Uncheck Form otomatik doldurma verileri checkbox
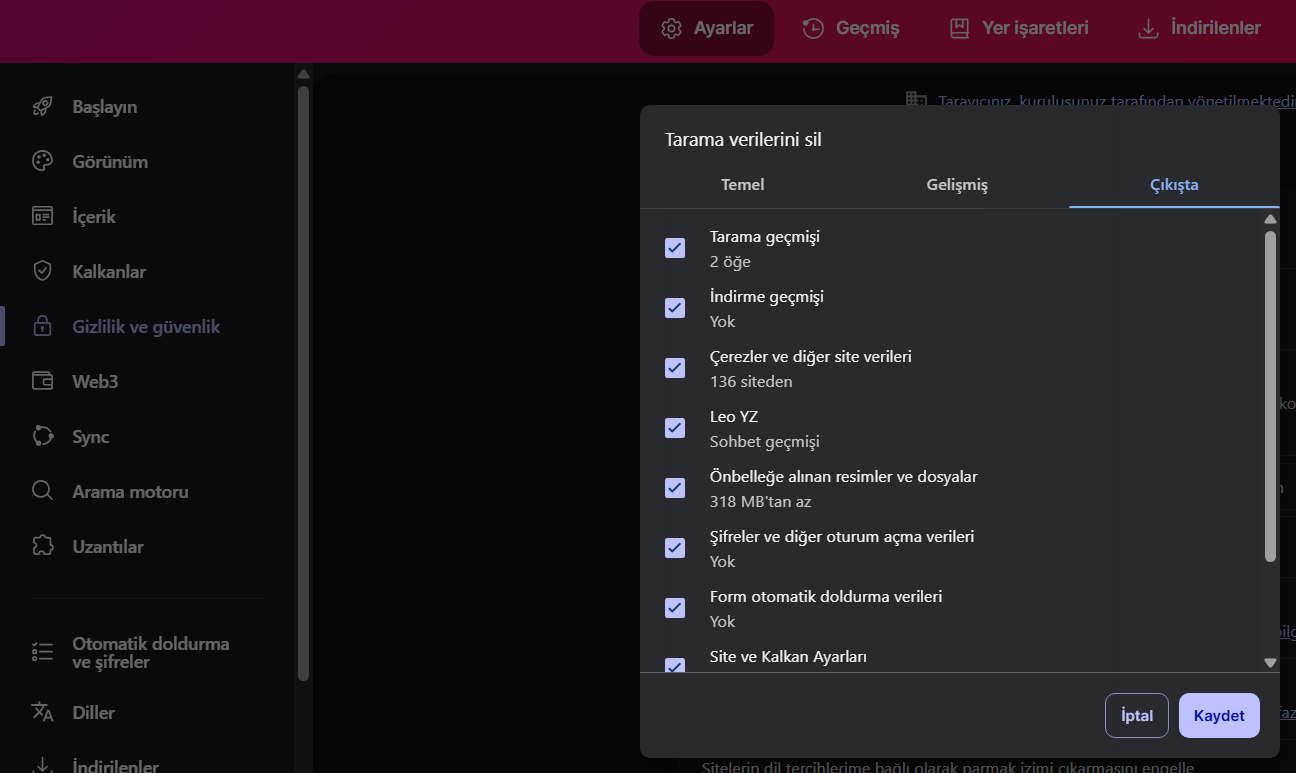The width and height of the screenshot is (1296, 773). (x=675, y=608)
